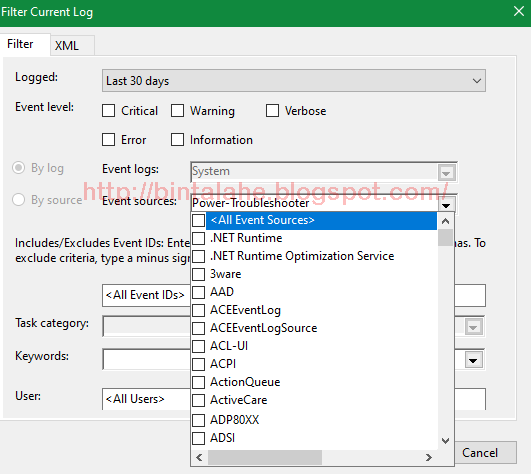This screenshot has height=474, width=531.
Task: Open the Keywords dropdown arrow
Action: point(473,360)
